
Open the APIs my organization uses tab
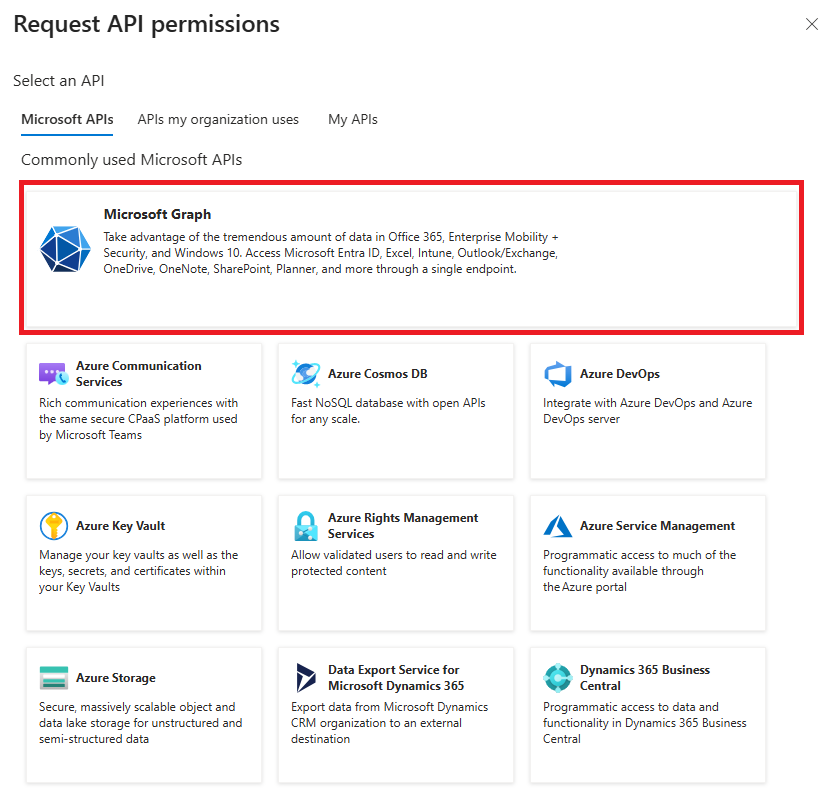pos(218,119)
